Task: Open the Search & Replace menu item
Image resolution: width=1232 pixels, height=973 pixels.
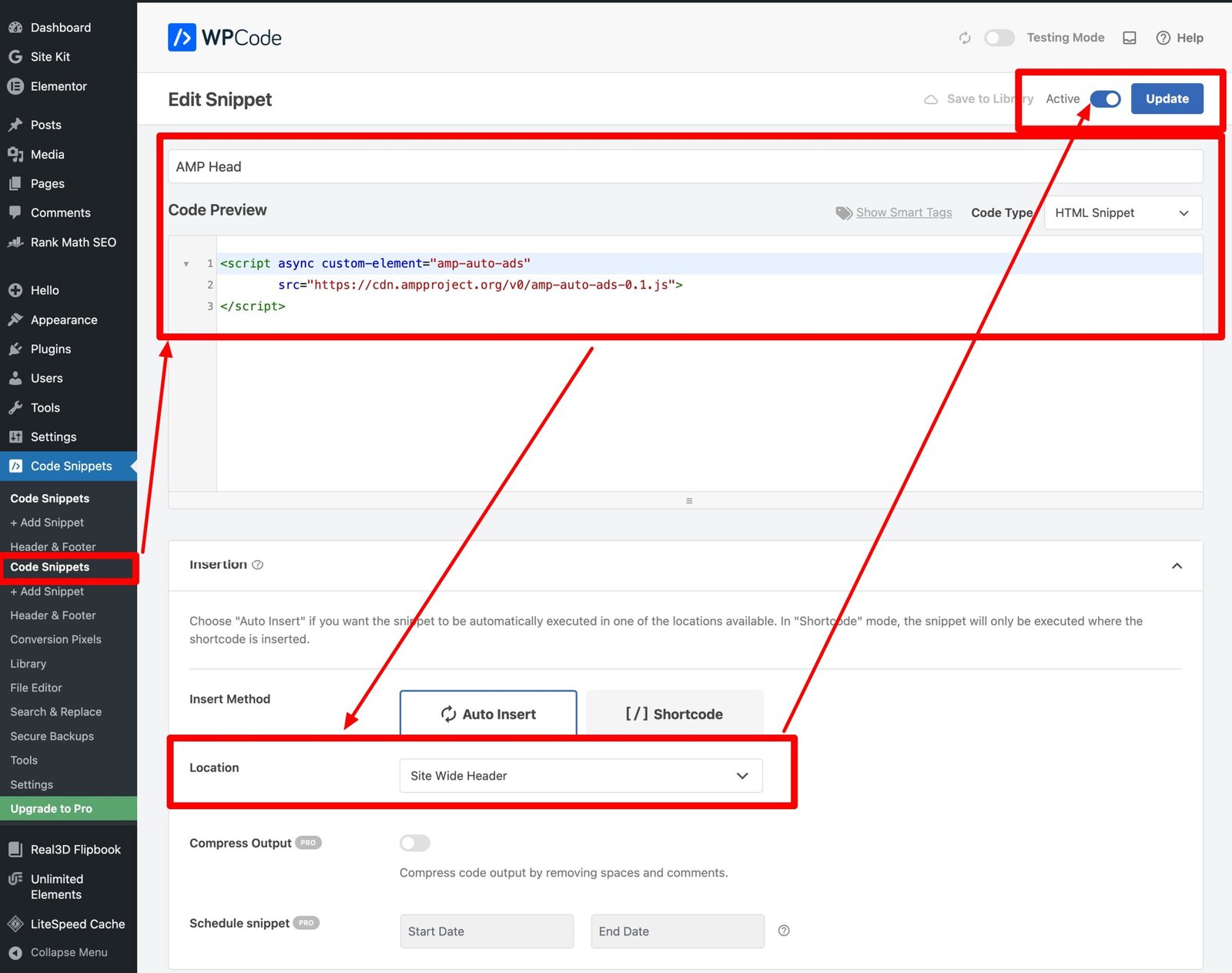Action: [55, 711]
